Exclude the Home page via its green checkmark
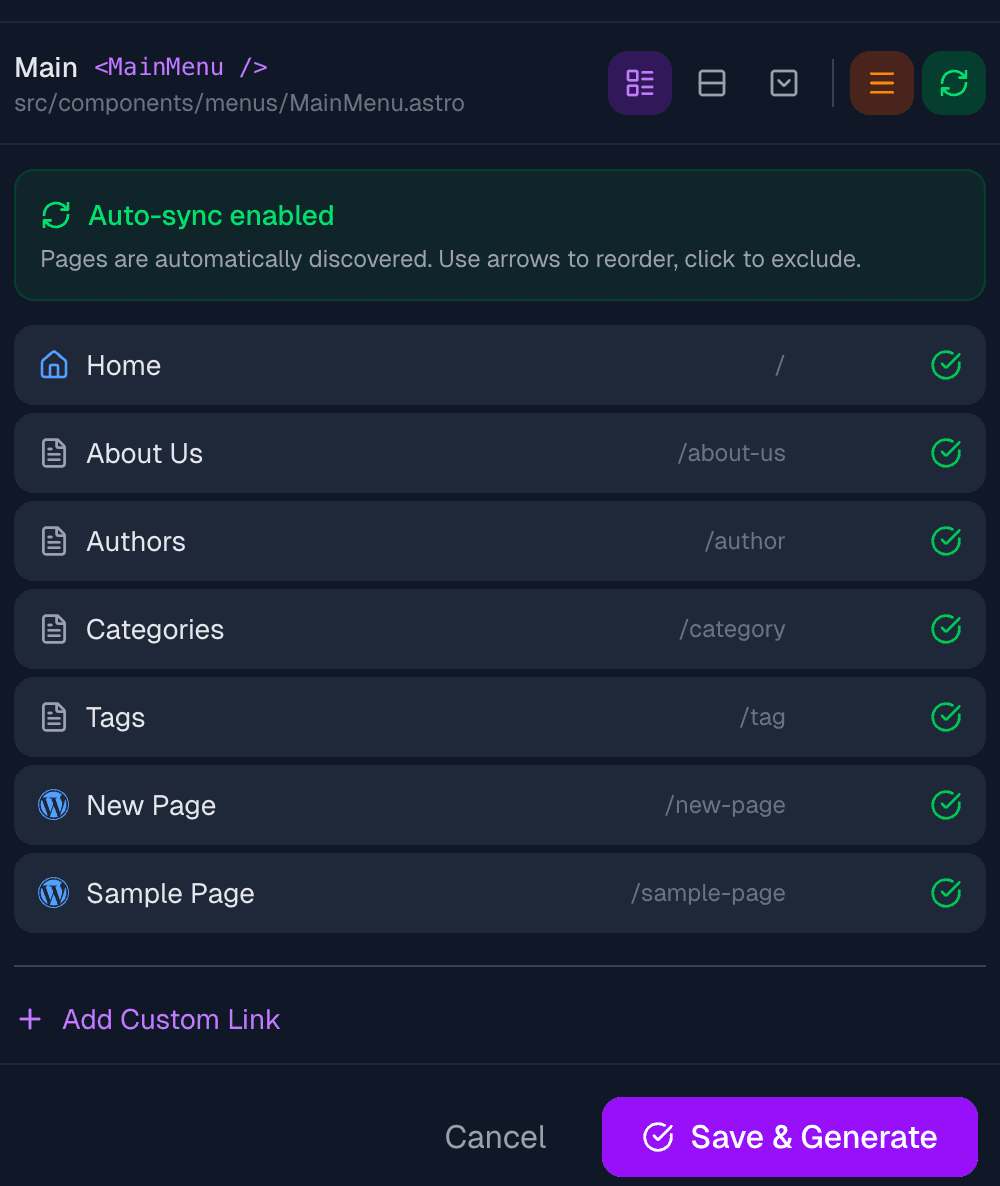 click(x=945, y=365)
